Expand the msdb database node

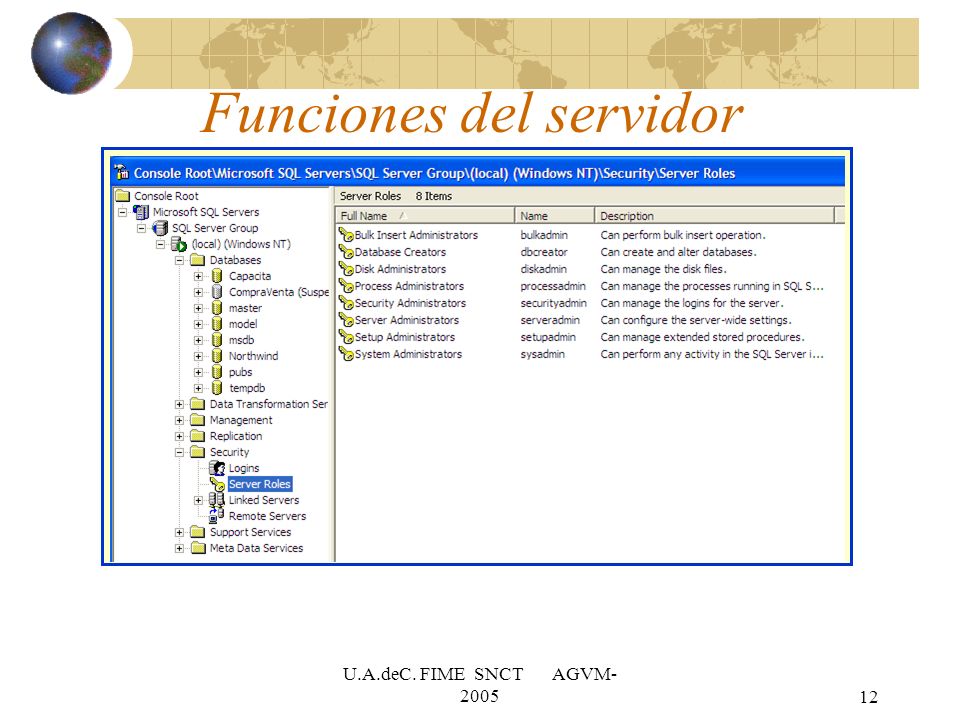198,340
